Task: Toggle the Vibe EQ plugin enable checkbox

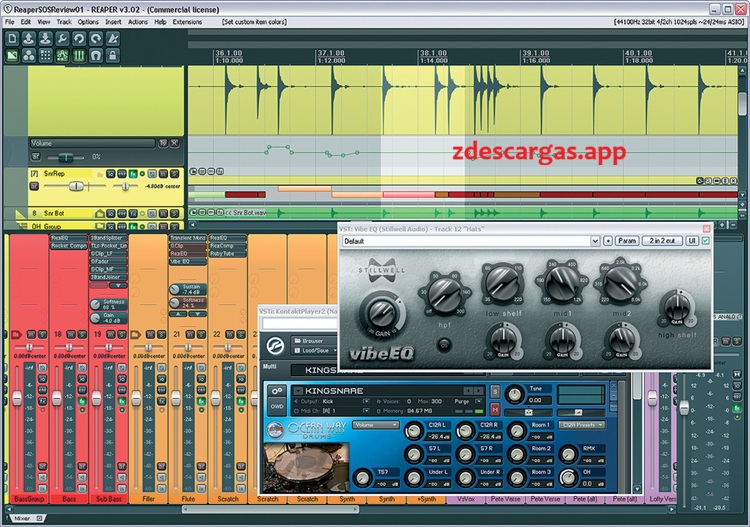Action: [706, 241]
